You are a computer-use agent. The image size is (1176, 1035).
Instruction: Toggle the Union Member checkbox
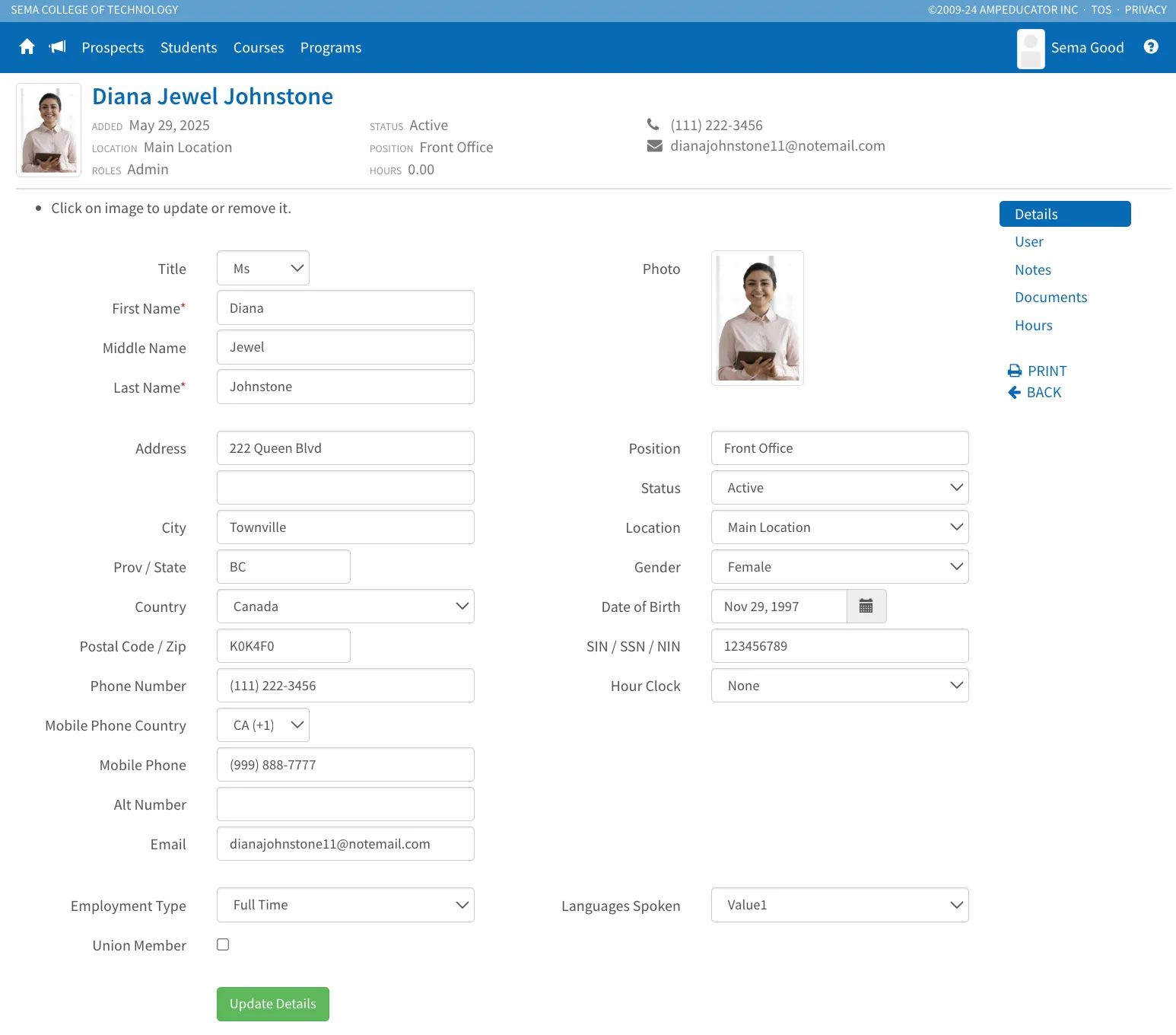click(223, 944)
